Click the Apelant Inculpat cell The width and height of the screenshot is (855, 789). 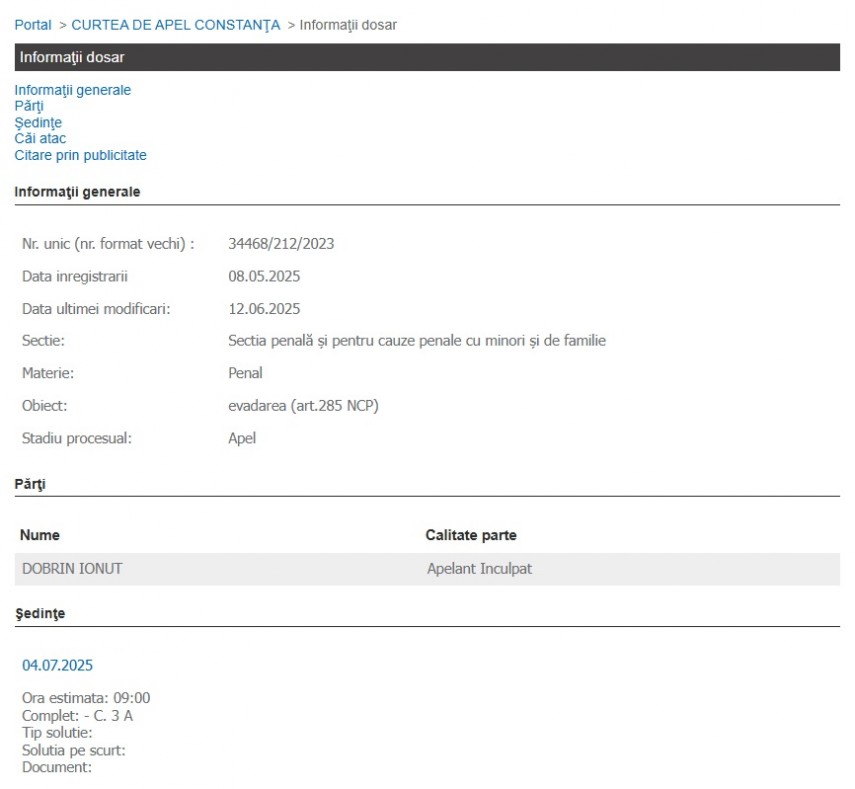[x=479, y=569]
